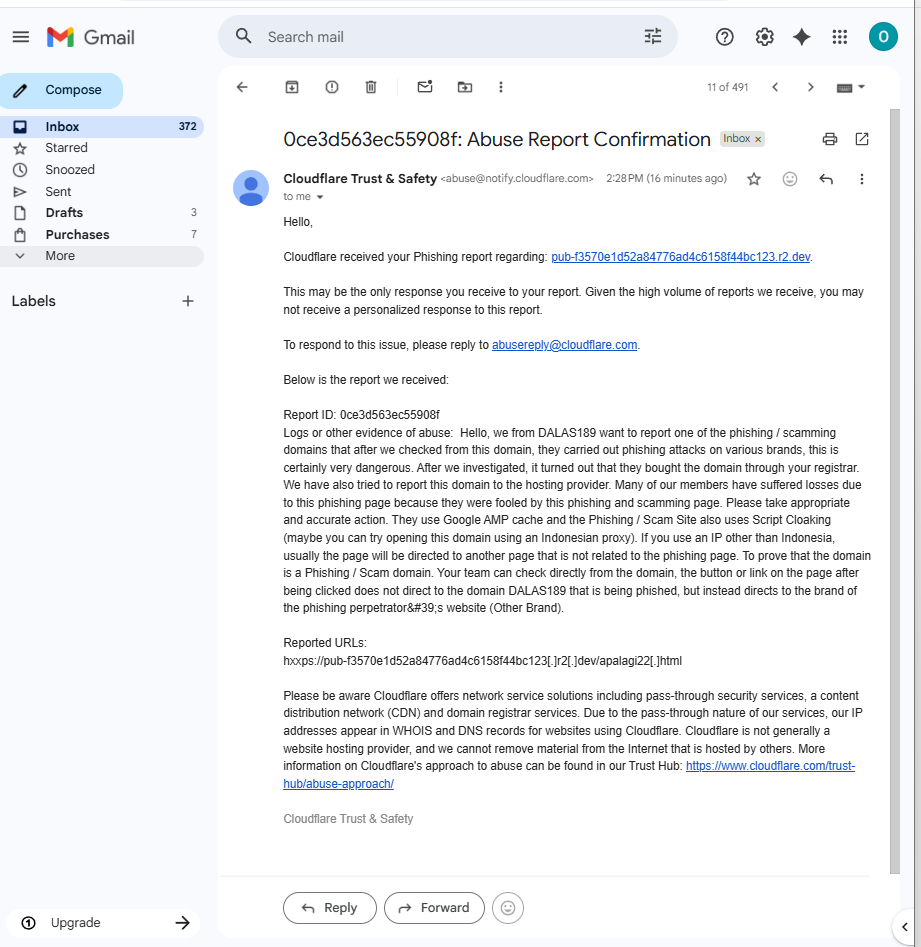The height and width of the screenshot is (947, 921).
Task: Open the Inbox folder
Action: click(101, 126)
